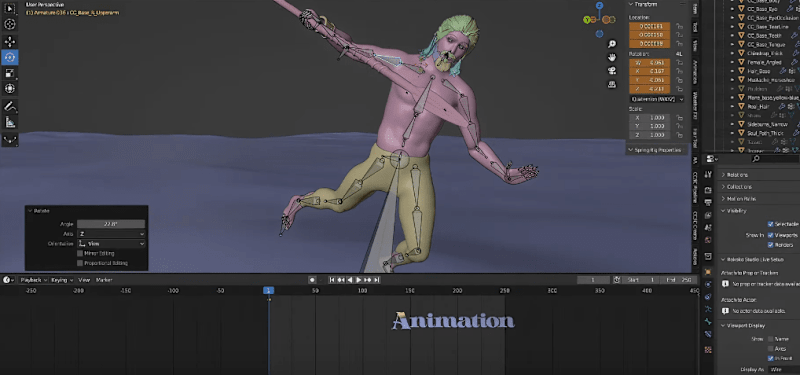
Task: Jump to the start frame
Action: pos(332,280)
